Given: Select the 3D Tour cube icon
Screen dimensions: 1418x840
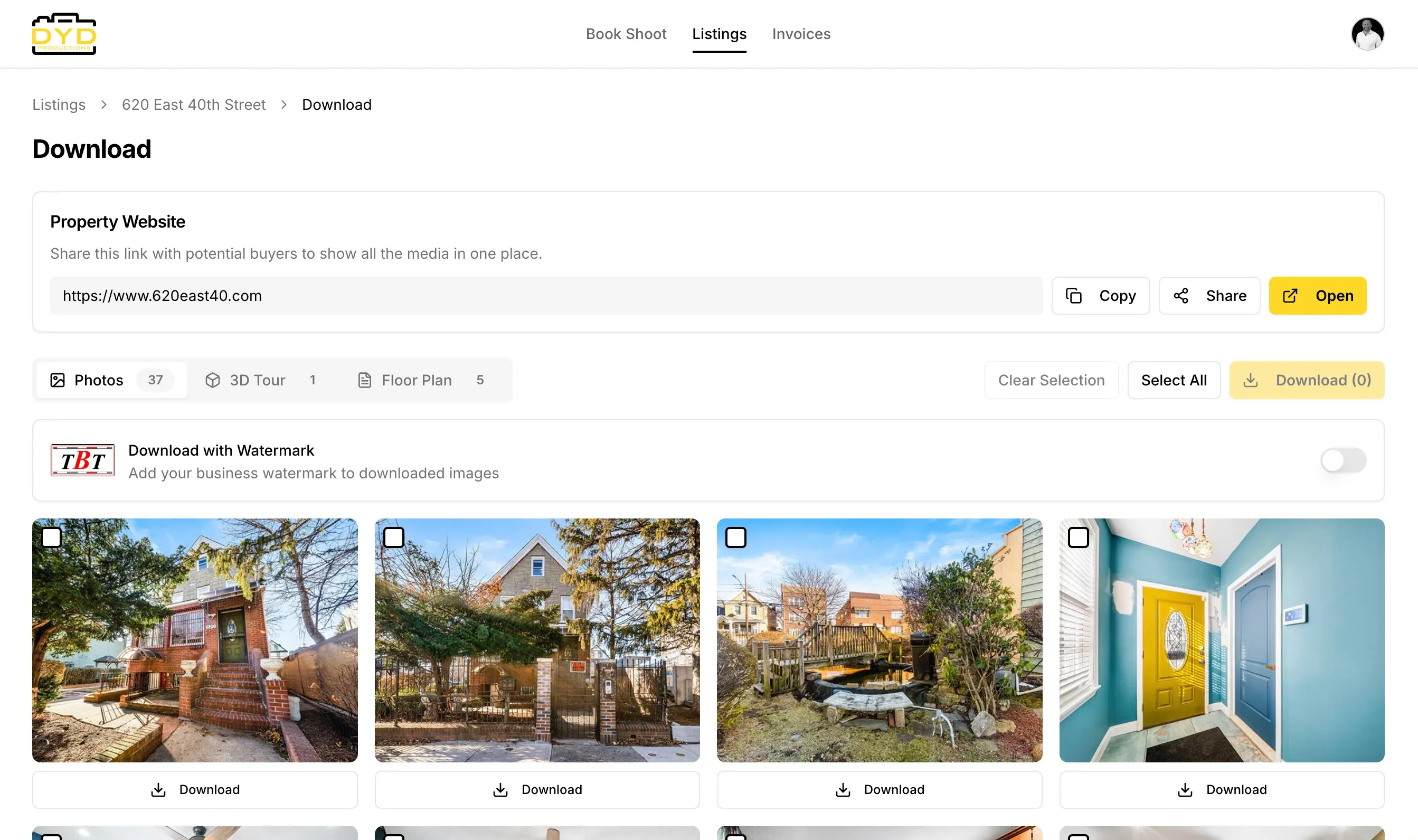Looking at the screenshot, I should 213,380.
